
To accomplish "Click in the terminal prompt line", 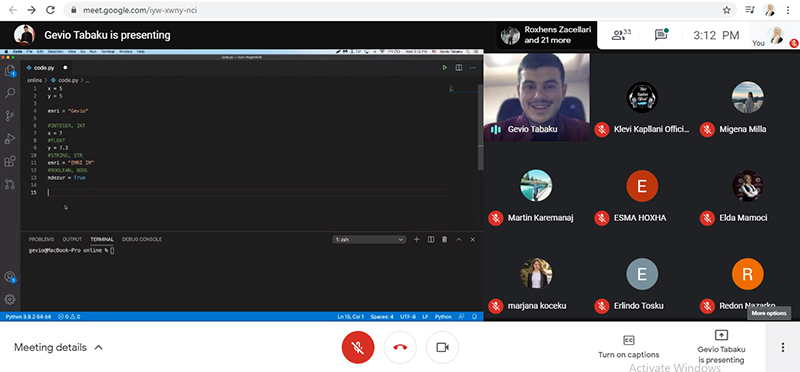I will pos(71,251).
